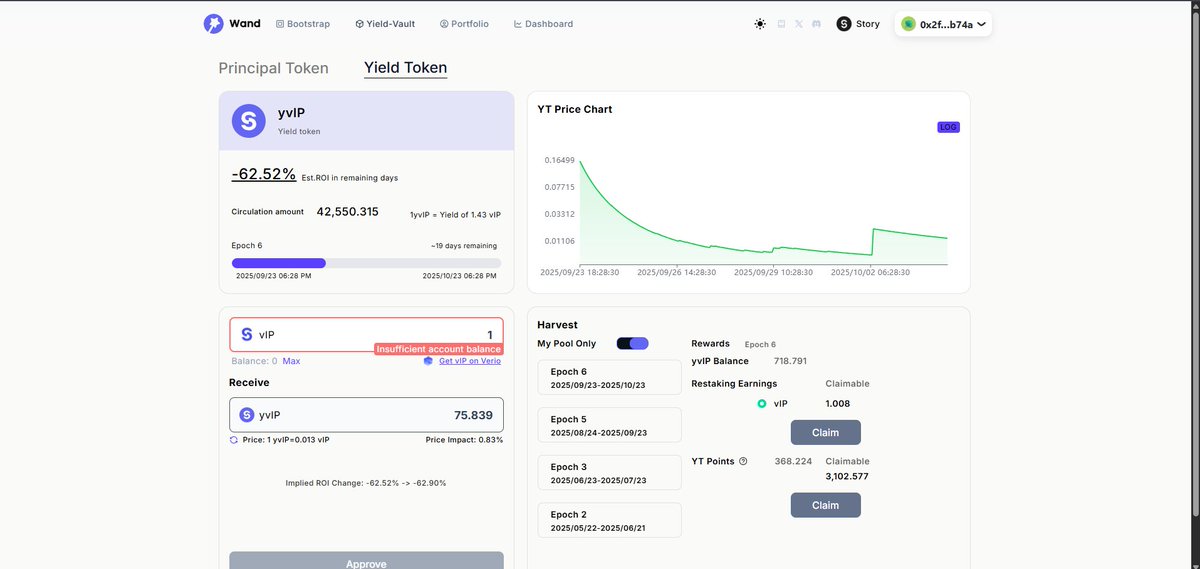Open the Discord icon in header

point(817,24)
